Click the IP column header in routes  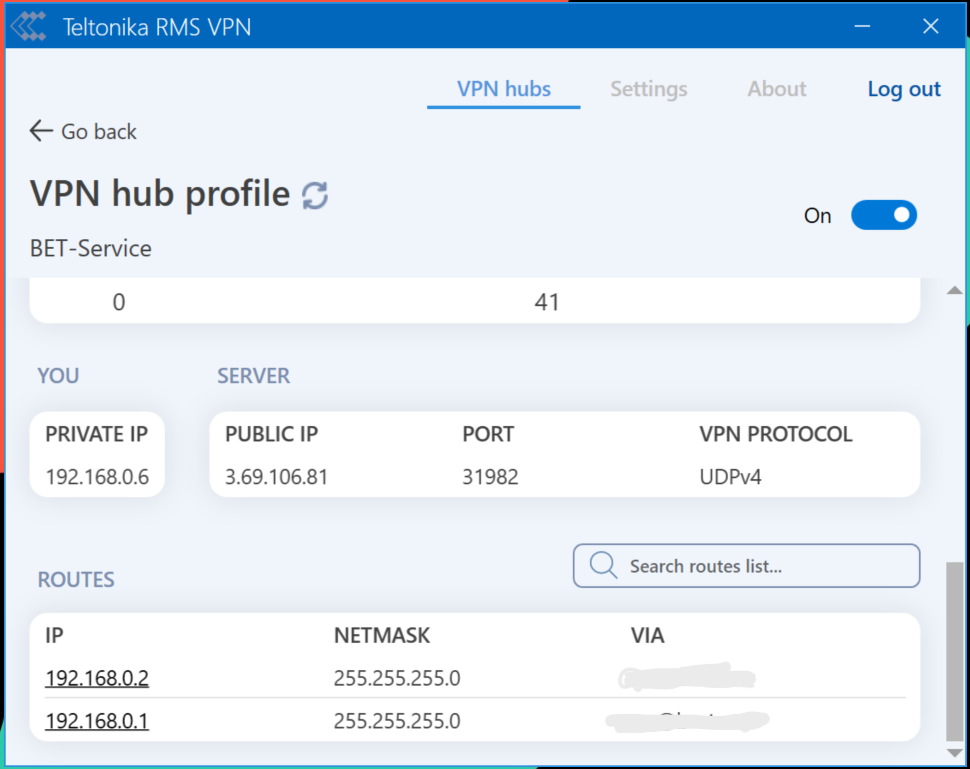pos(54,635)
